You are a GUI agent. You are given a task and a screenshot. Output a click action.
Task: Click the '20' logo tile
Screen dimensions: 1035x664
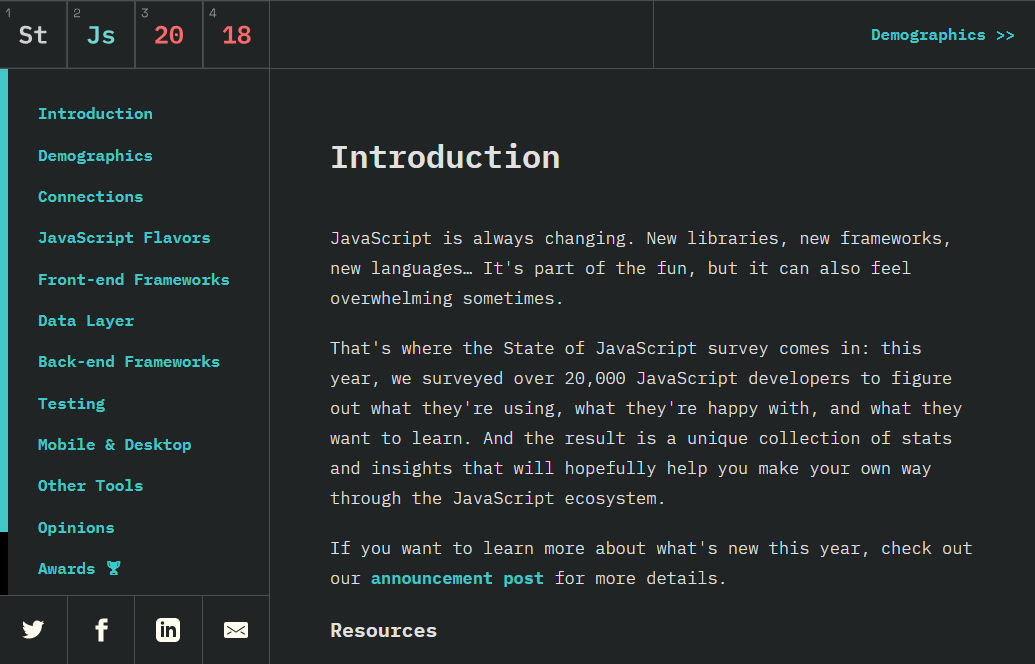169,34
